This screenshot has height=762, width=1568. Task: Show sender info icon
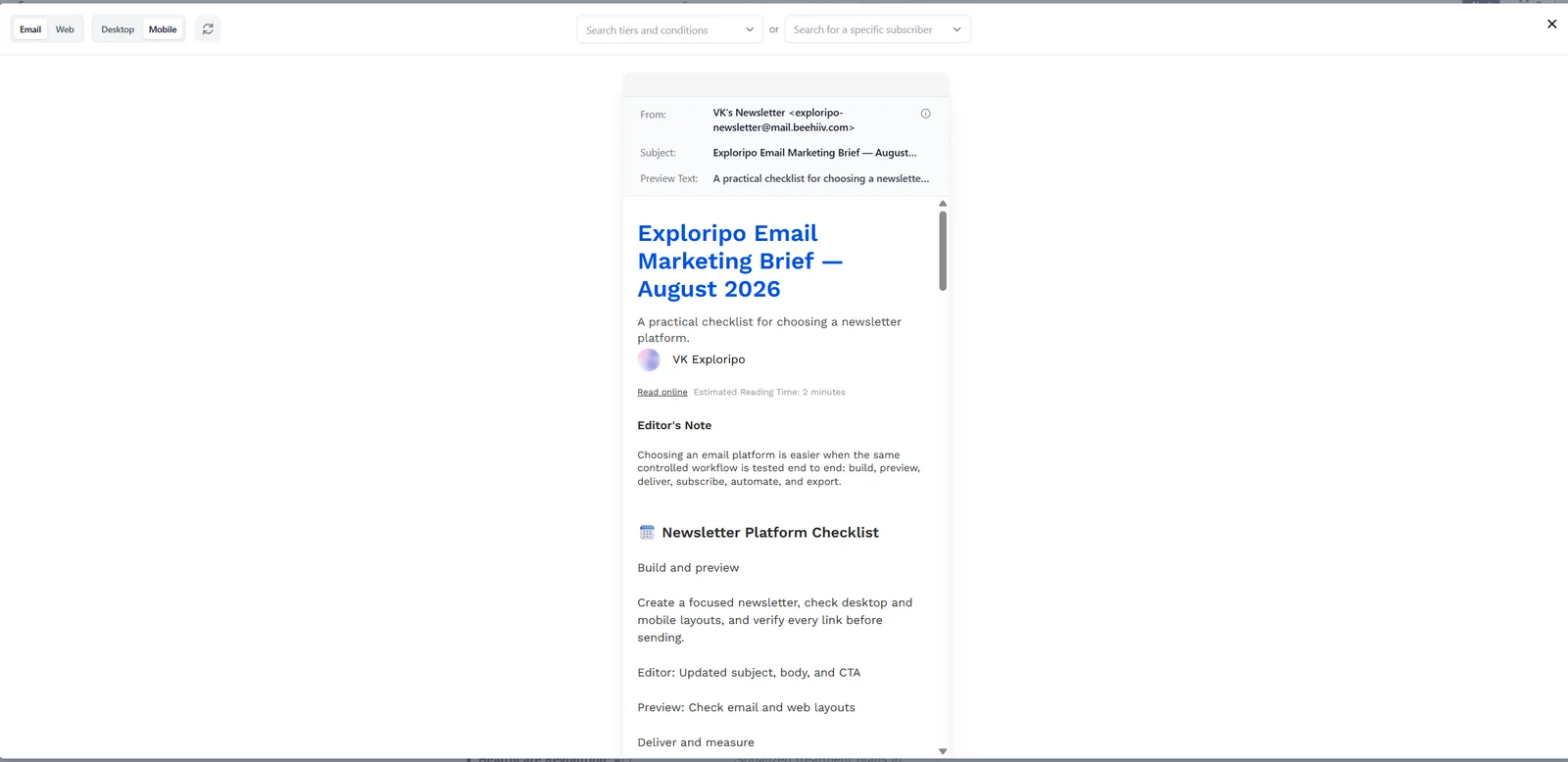925,114
